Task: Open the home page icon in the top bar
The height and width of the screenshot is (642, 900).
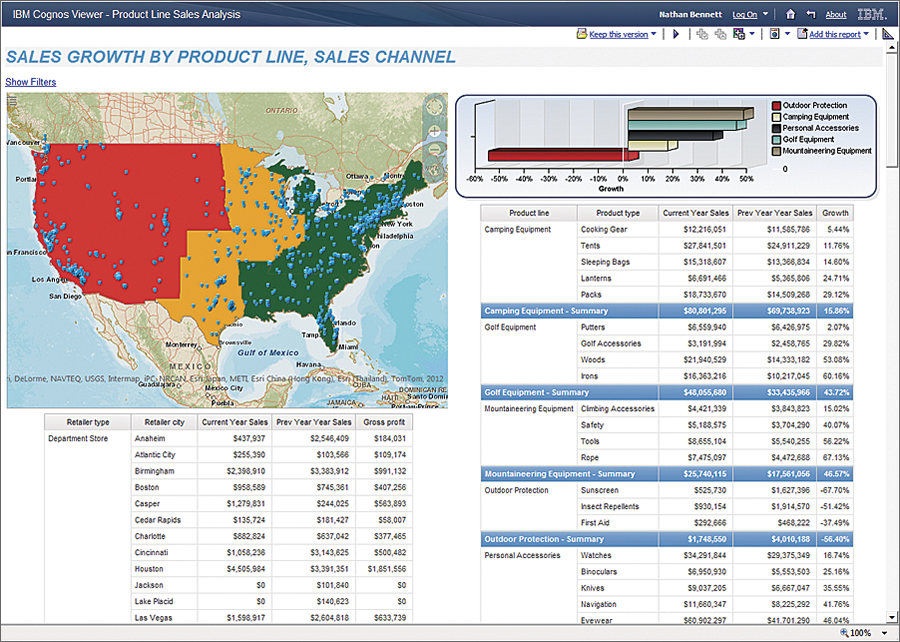Action: (790, 14)
